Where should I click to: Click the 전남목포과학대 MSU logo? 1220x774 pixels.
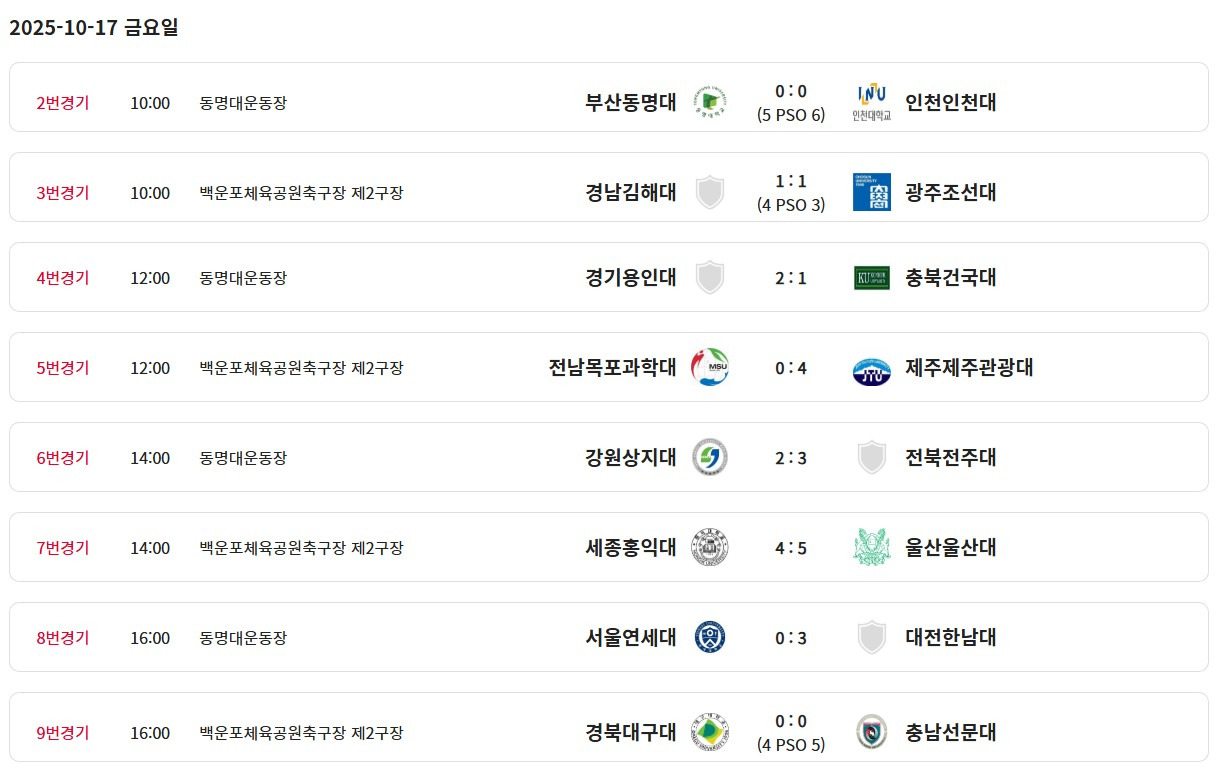tap(710, 367)
